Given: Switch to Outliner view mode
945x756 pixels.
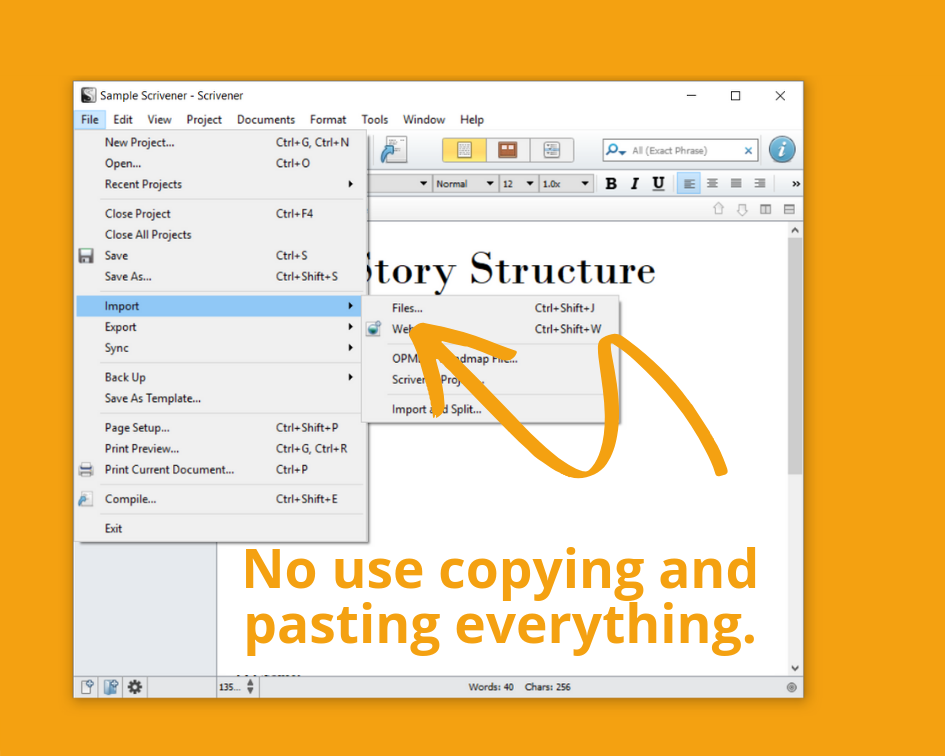Looking at the screenshot, I should click(551, 150).
